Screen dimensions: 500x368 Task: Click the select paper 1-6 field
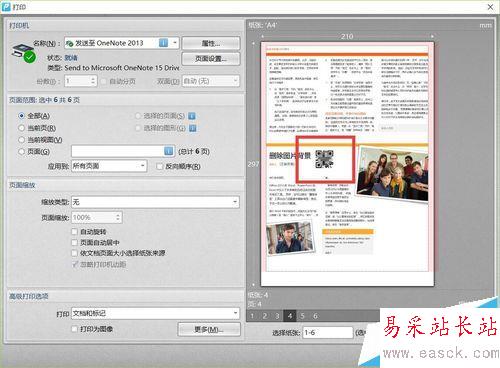tap(328, 332)
